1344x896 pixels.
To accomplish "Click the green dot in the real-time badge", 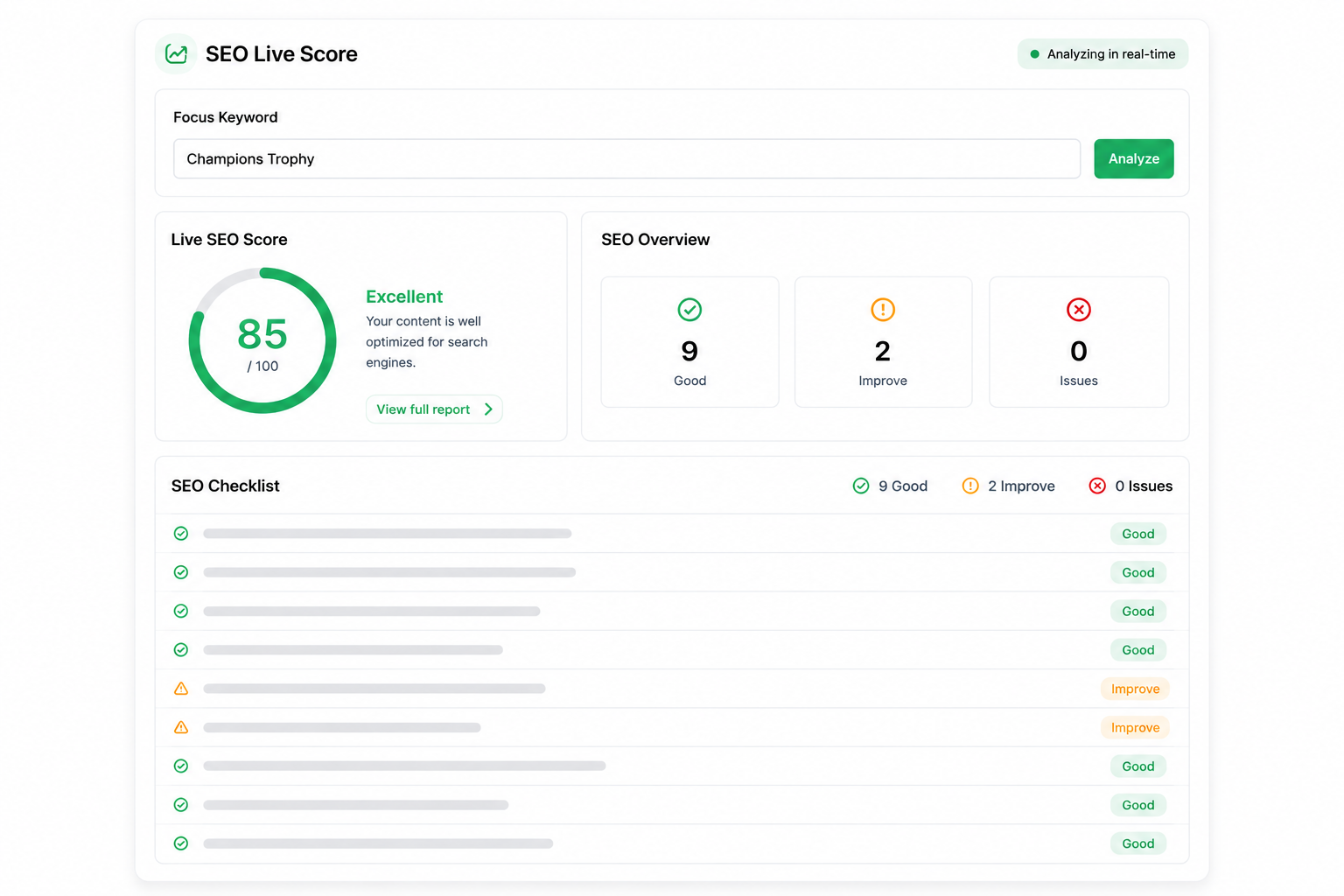I will click(x=1034, y=54).
